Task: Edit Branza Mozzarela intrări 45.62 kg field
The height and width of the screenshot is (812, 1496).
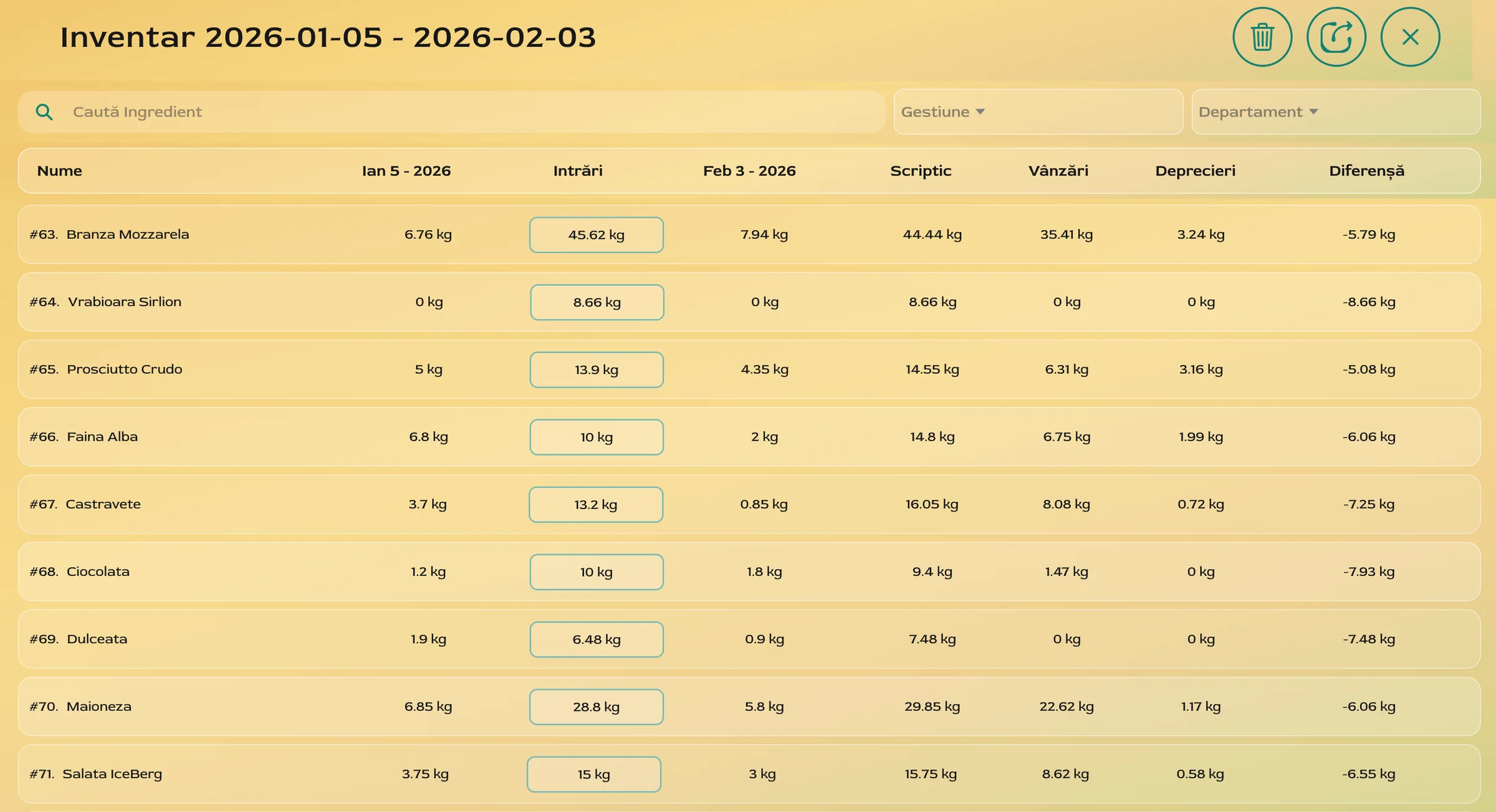Action: pyautogui.click(x=596, y=235)
